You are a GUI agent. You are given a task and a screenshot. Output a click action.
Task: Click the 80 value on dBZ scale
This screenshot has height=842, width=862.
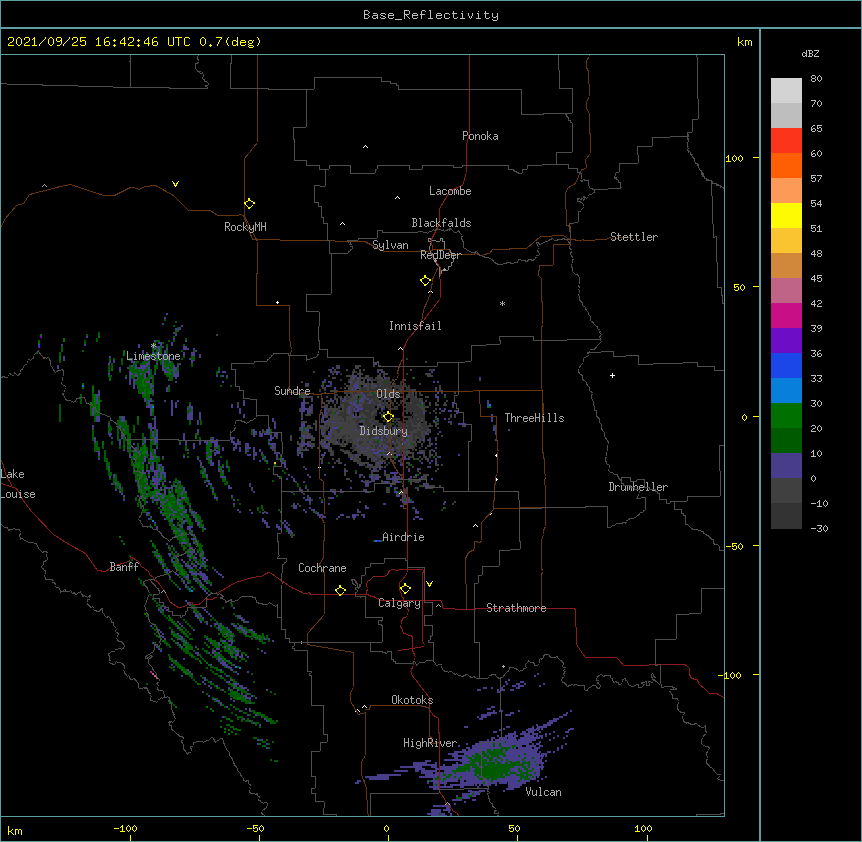(816, 79)
